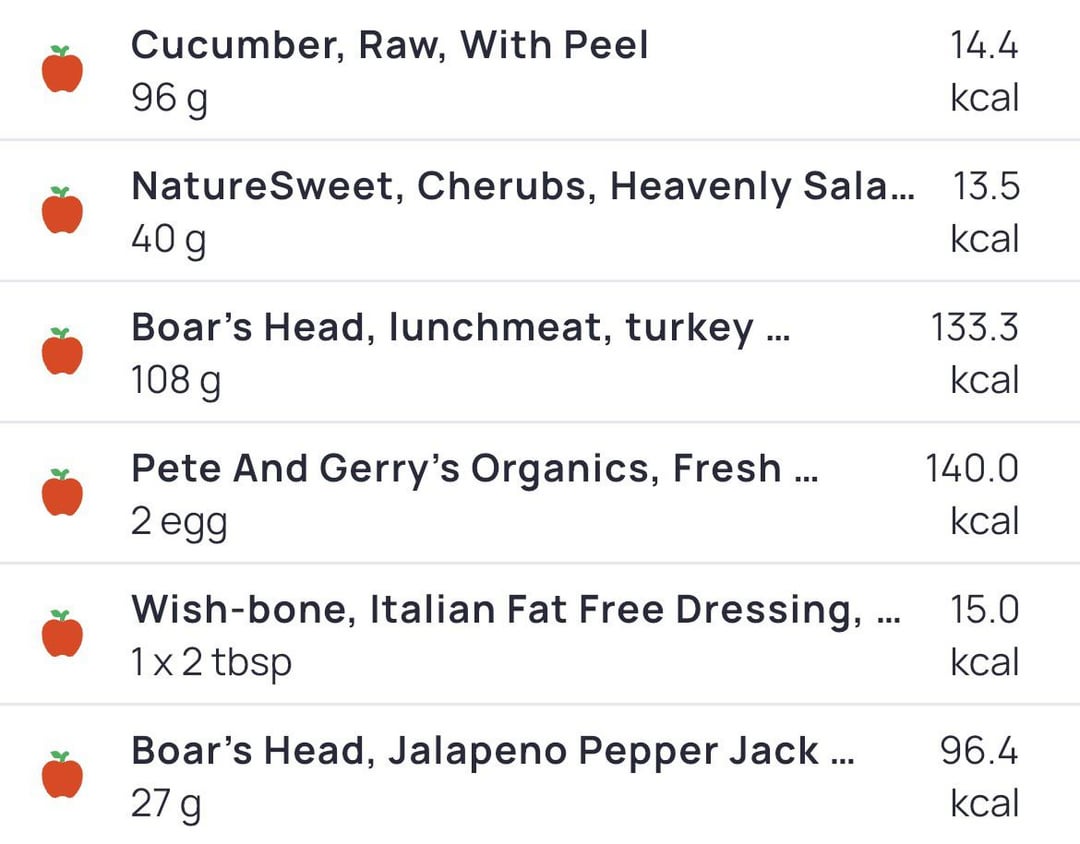
Task: Select the 96 g serving amount
Action: coord(169,99)
